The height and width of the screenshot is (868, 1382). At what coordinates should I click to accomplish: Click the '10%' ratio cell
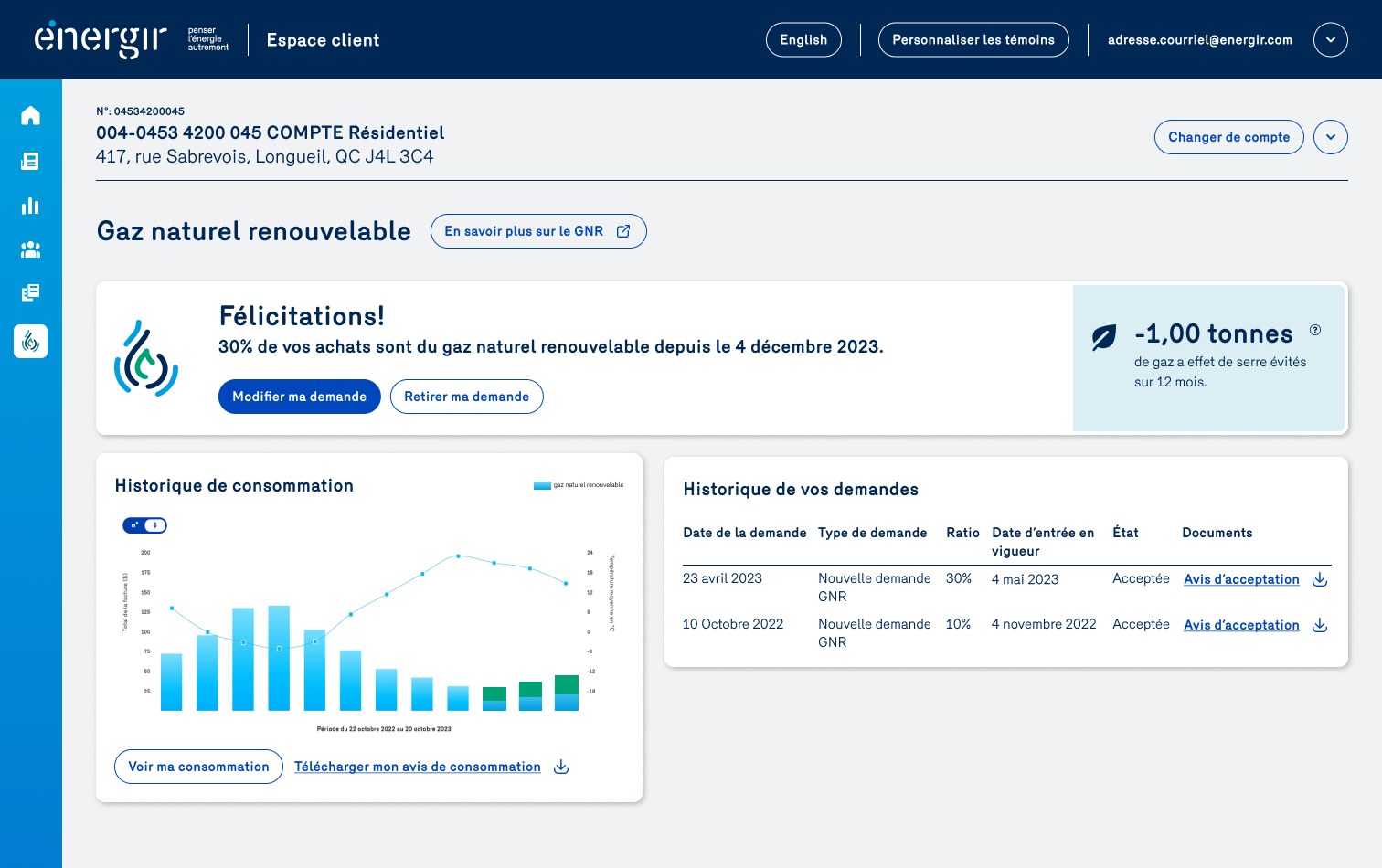959,624
